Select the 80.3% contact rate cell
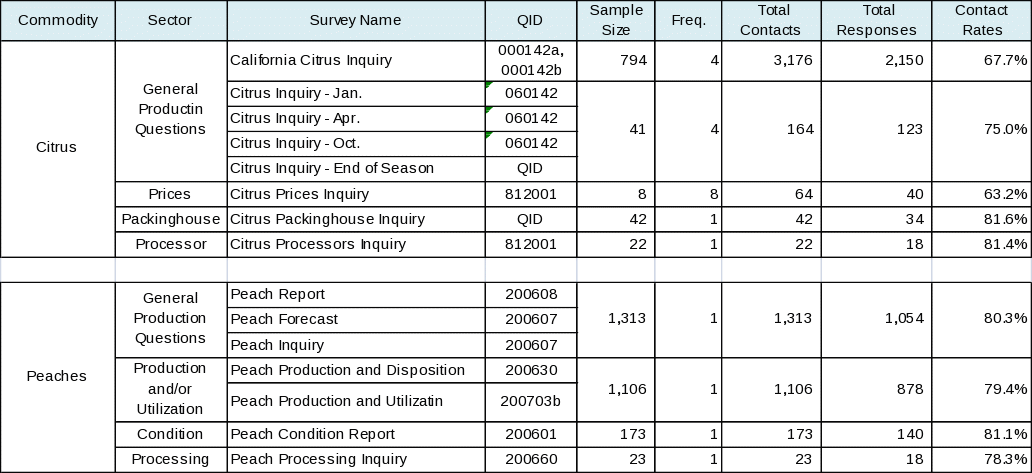The height and width of the screenshot is (473, 1032). click(981, 320)
